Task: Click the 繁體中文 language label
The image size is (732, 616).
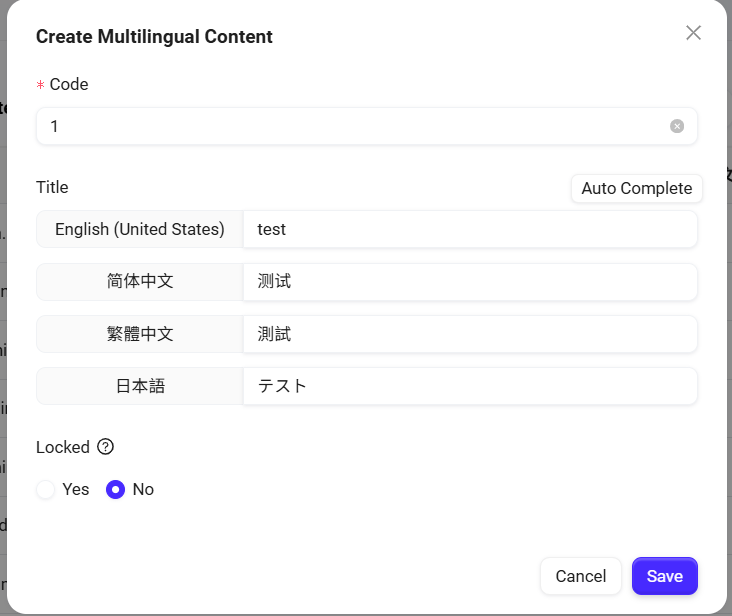Action: pos(140,334)
